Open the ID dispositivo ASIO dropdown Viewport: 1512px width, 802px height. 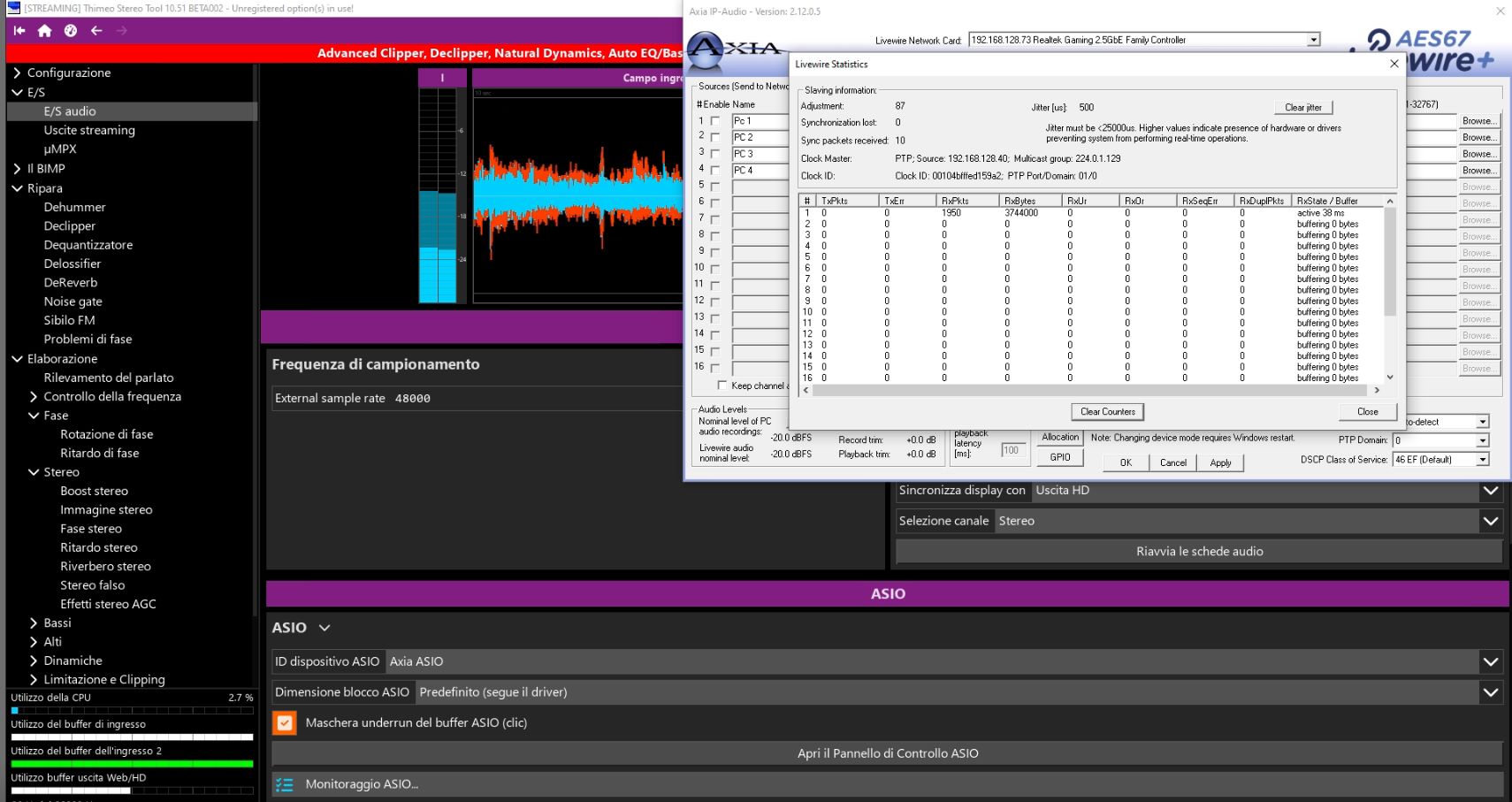tap(1491, 661)
